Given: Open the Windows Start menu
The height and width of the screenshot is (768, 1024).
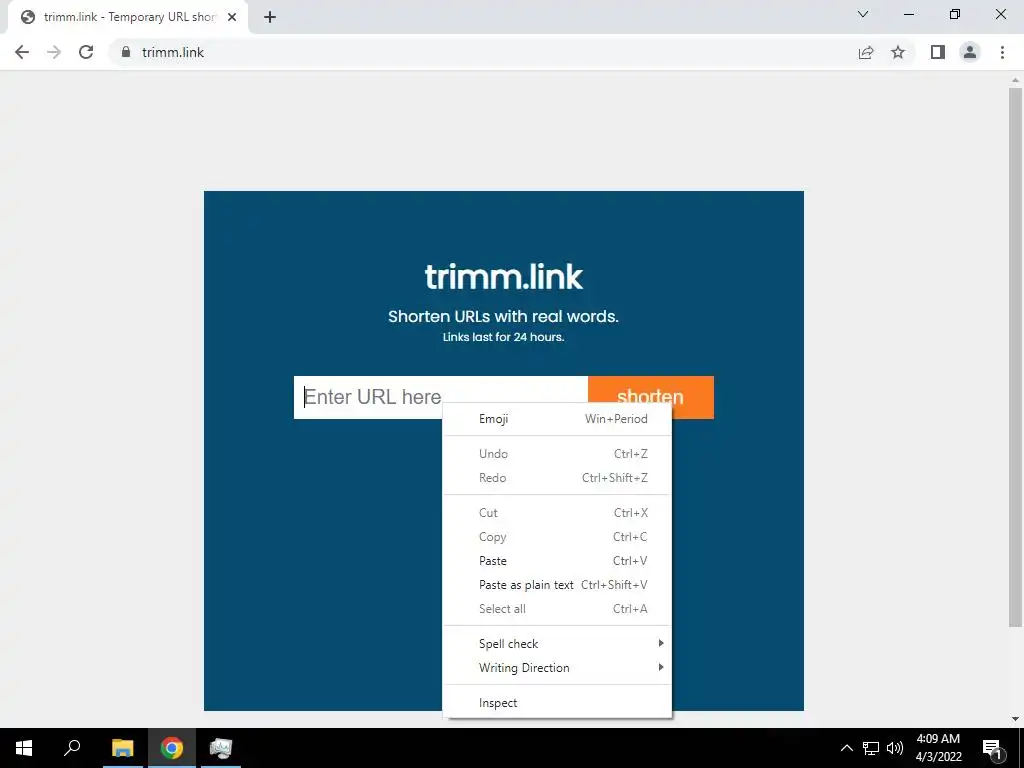Looking at the screenshot, I should [x=24, y=748].
